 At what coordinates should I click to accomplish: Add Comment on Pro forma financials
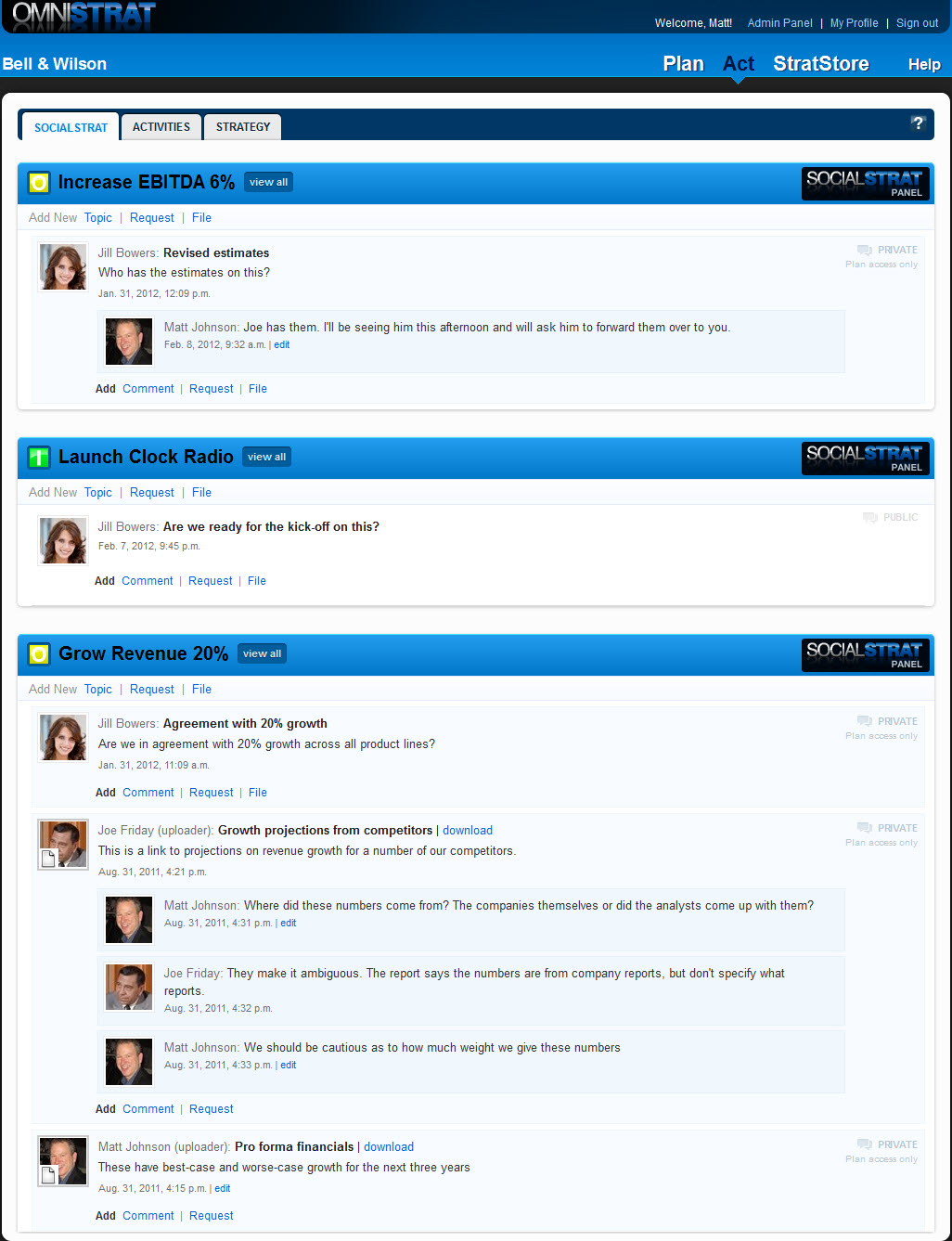(x=148, y=1216)
